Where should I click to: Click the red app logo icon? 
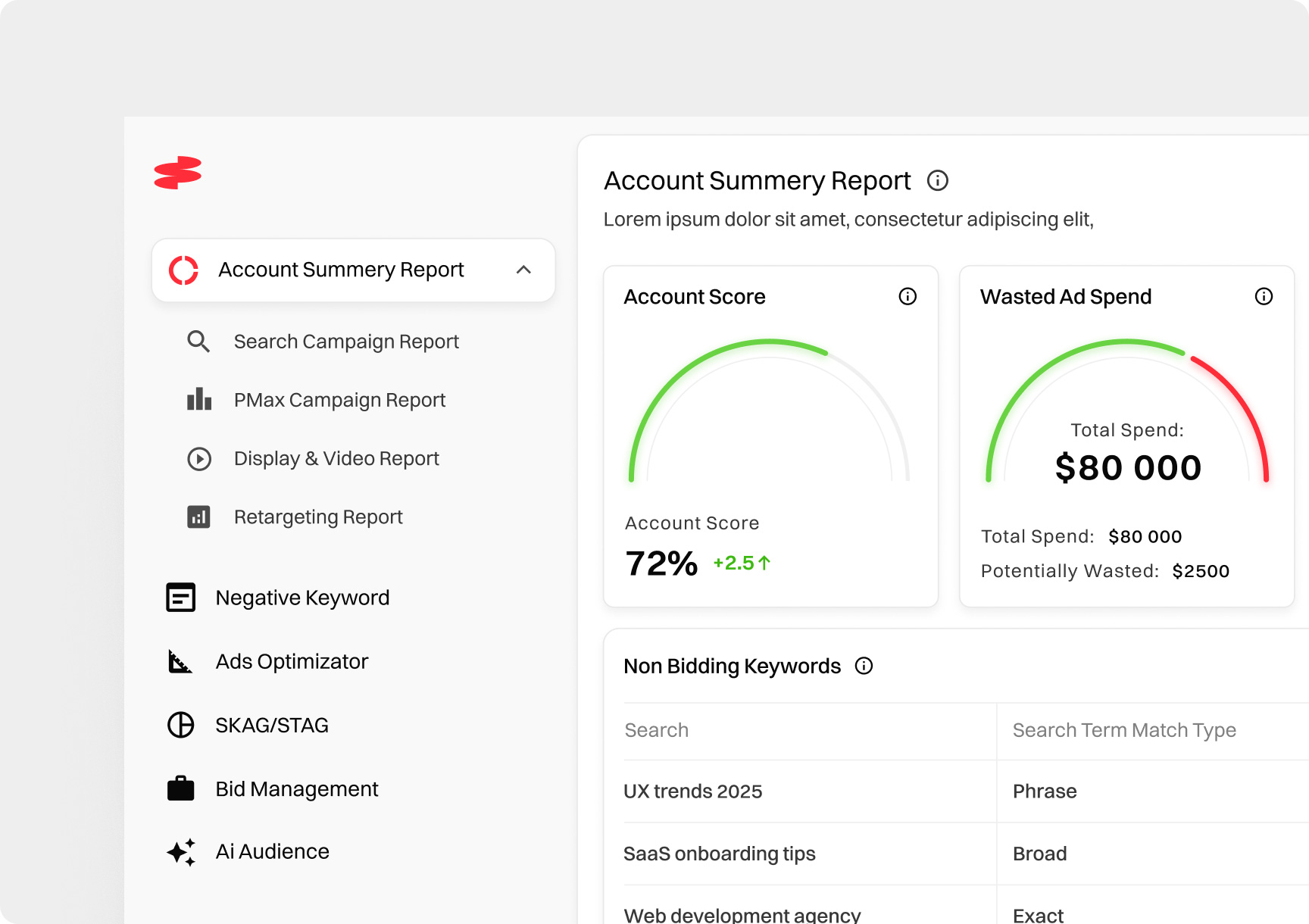tap(178, 173)
